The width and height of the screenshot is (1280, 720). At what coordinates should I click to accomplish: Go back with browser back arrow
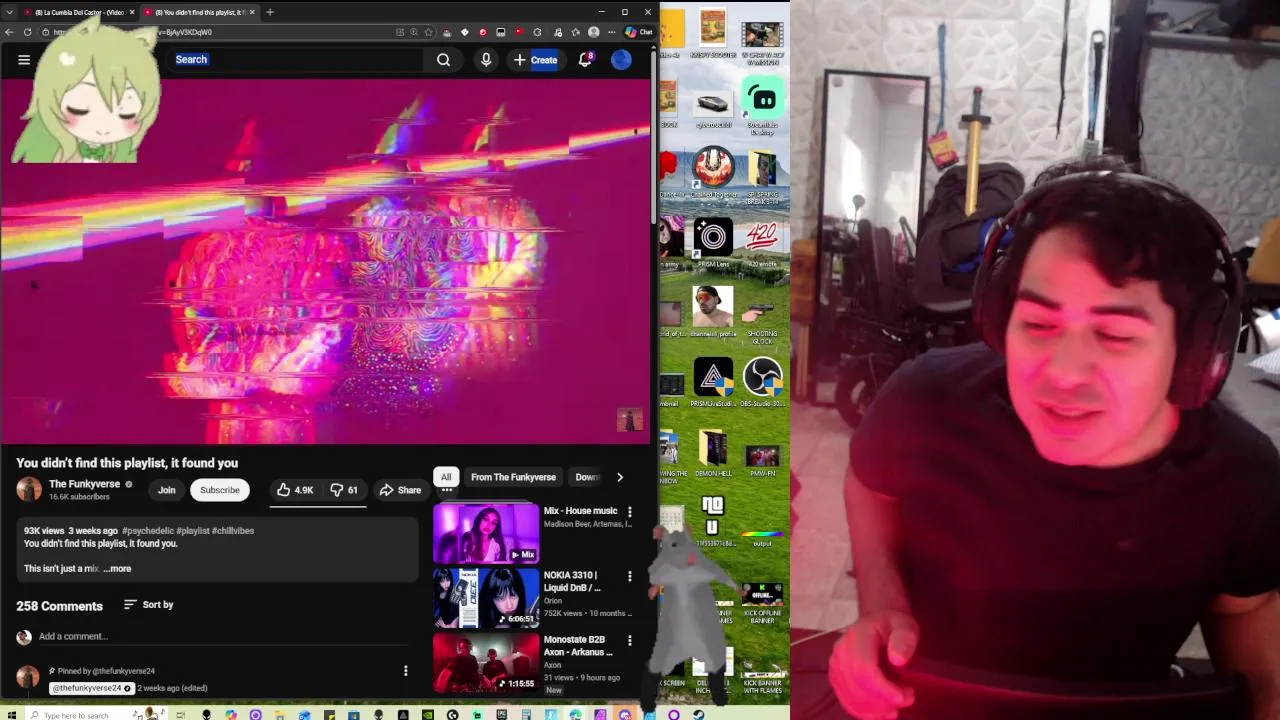(x=9, y=32)
